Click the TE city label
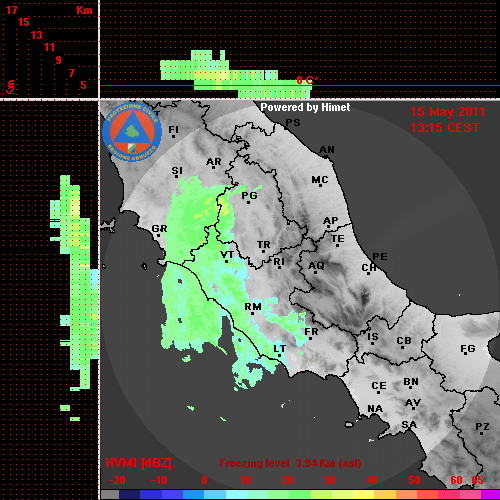The image size is (500, 500). (x=338, y=239)
